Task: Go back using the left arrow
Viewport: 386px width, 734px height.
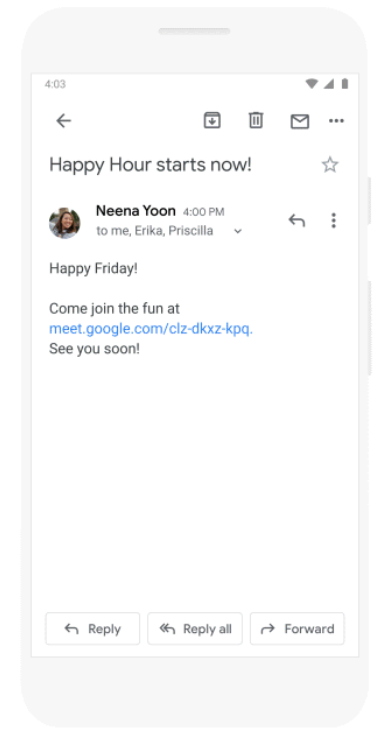Action: coord(64,121)
